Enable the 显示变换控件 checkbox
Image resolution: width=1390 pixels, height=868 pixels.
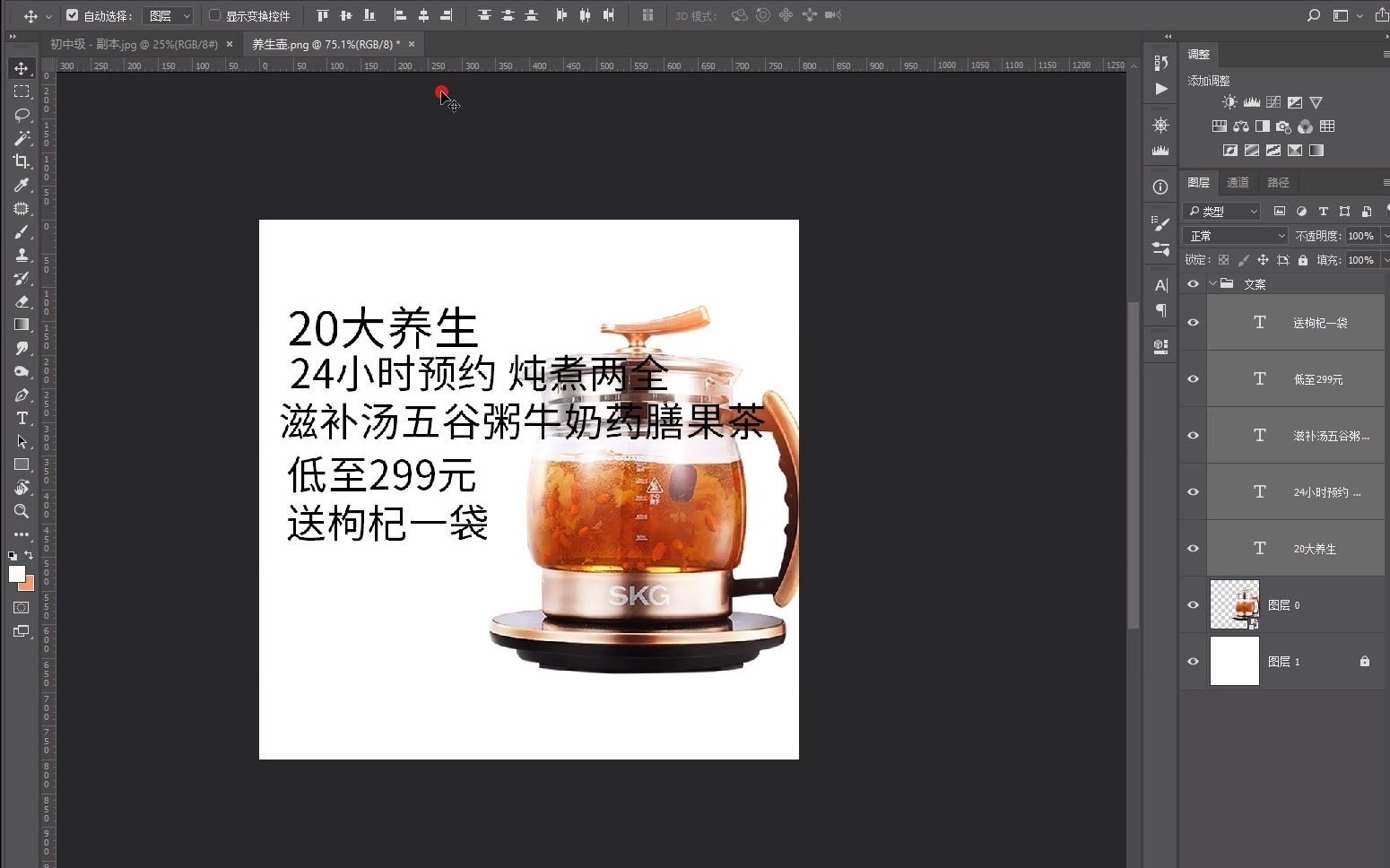214,15
